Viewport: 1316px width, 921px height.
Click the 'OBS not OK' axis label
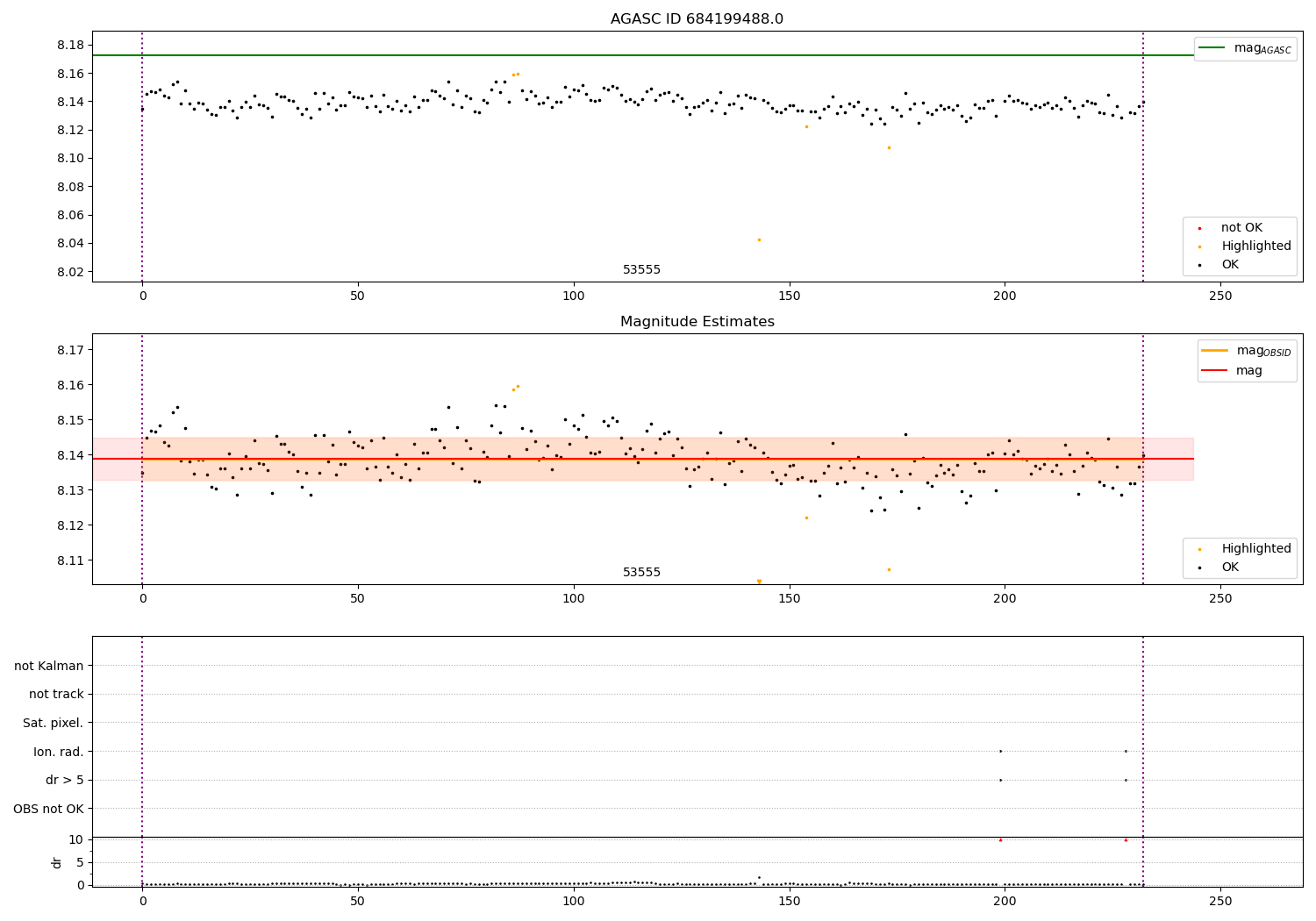click(49, 809)
